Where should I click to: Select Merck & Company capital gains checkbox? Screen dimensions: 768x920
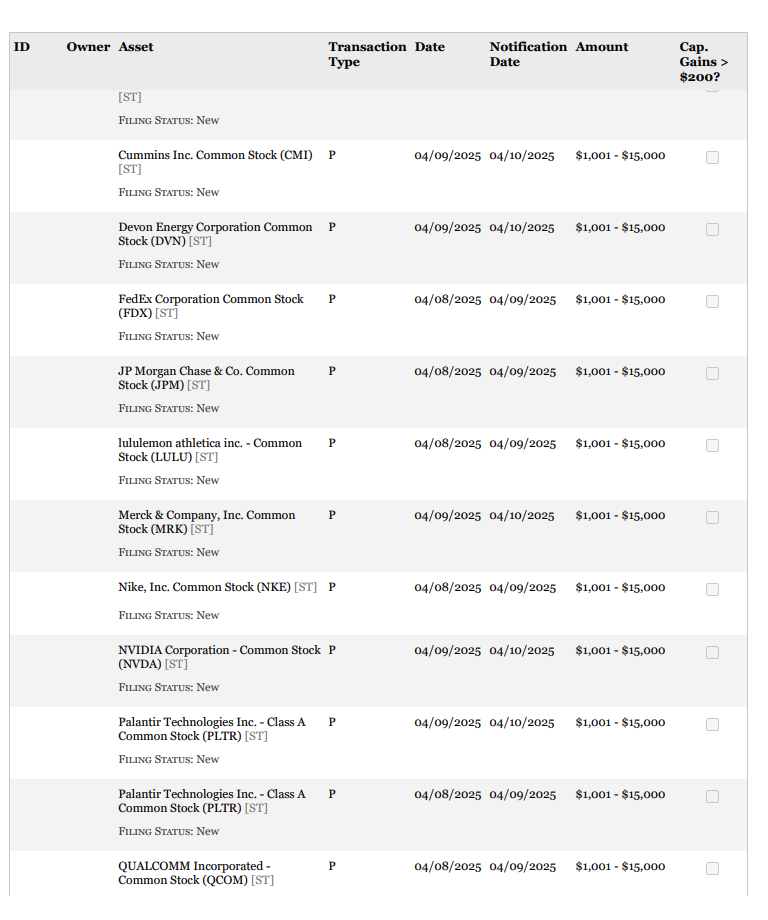(x=712, y=517)
